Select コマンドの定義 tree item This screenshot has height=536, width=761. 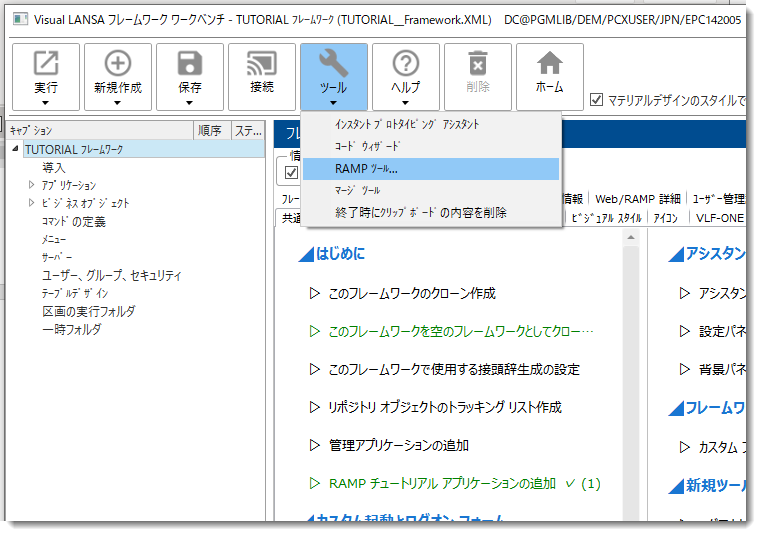pos(73,221)
